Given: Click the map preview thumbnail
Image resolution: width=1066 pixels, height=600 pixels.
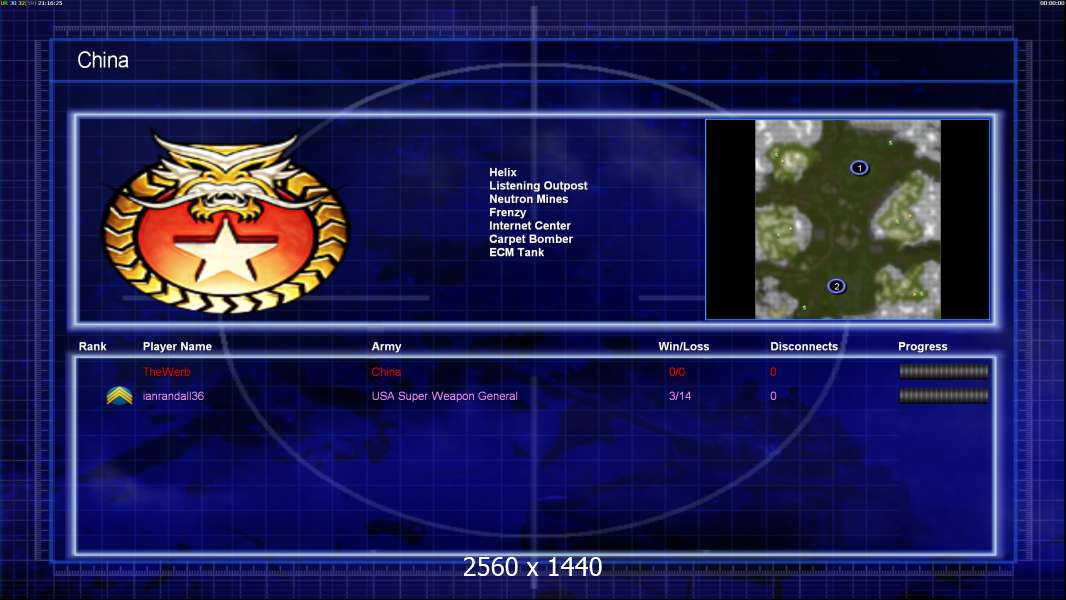Looking at the screenshot, I should (x=848, y=219).
